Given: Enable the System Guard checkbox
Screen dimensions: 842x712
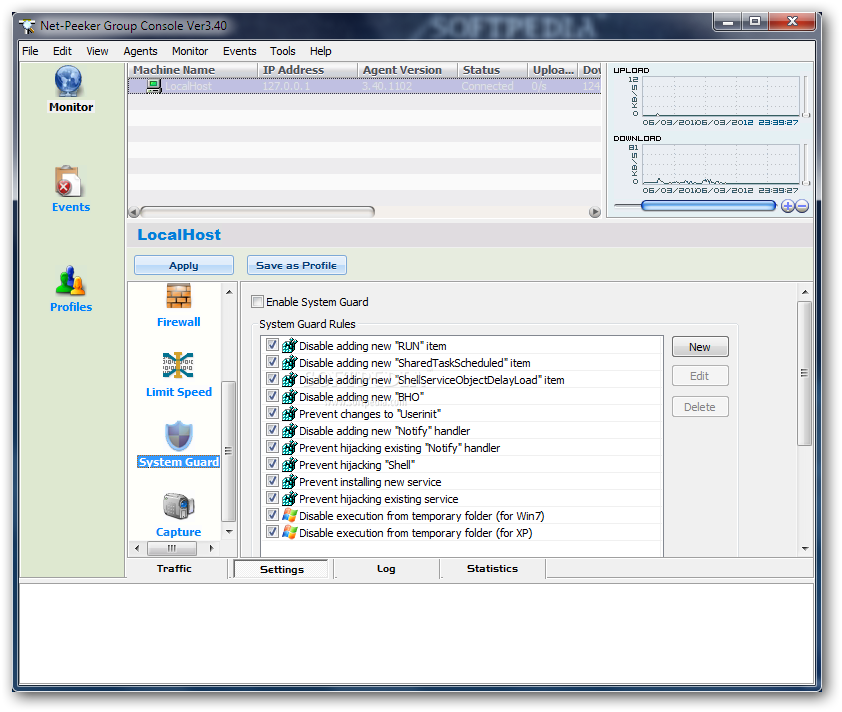Looking at the screenshot, I should tap(258, 302).
